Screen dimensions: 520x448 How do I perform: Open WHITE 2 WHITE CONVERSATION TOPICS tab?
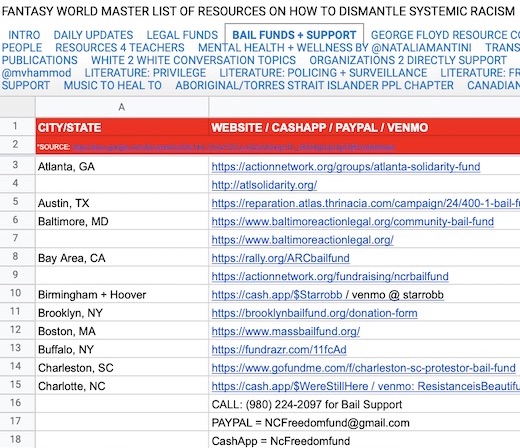coord(193,60)
